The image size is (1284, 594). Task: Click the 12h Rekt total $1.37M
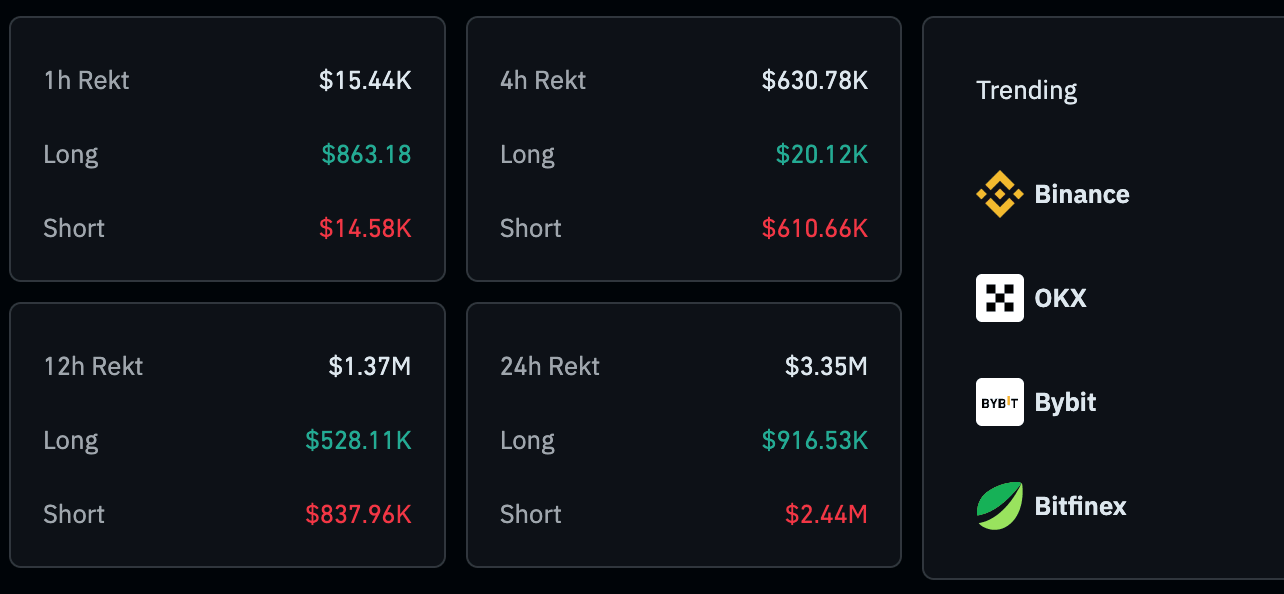pyautogui.click(x=369, y=366)
